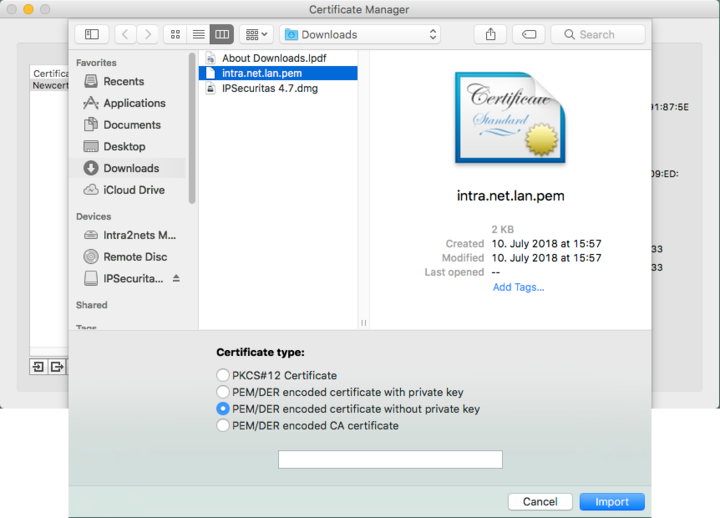Go back with the left chevron
Viewport: 720px width, 518px height.
(x=125, y=34)
